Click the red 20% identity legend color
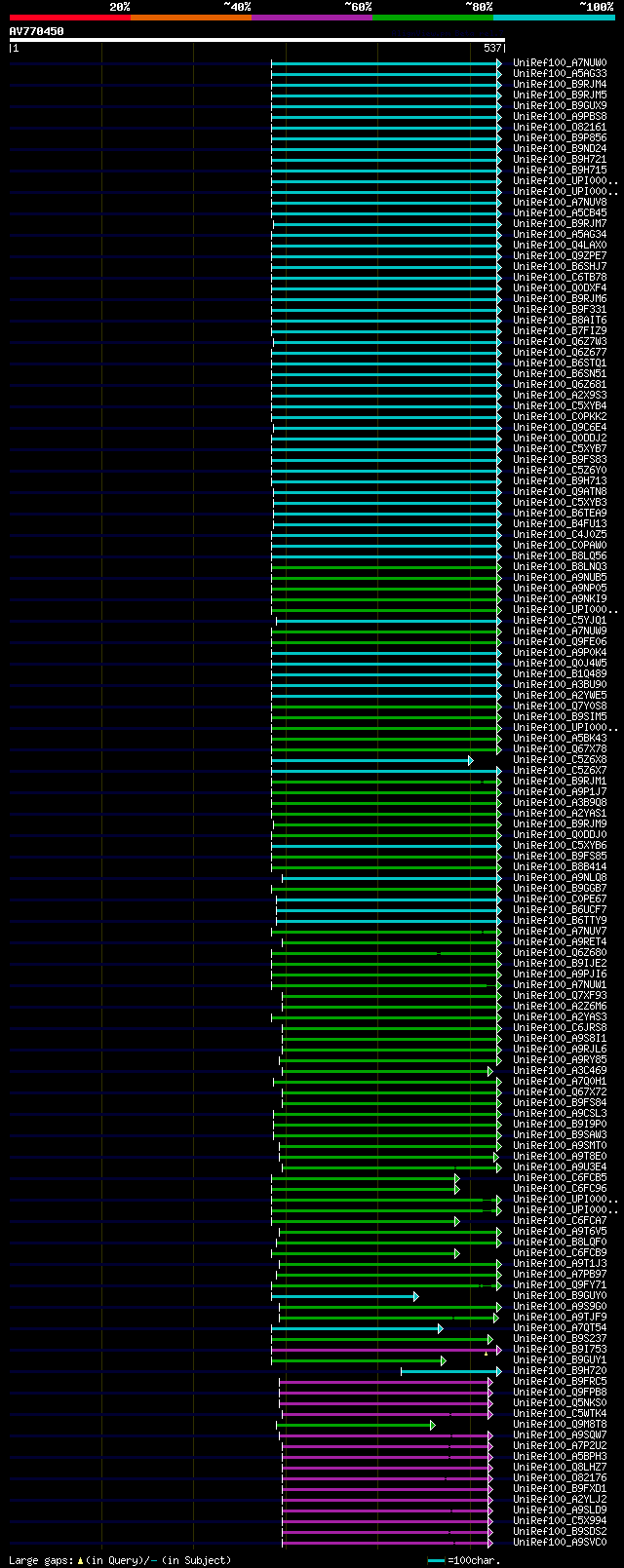Screen dimensions: 624x1568 (x=70, y=18)
